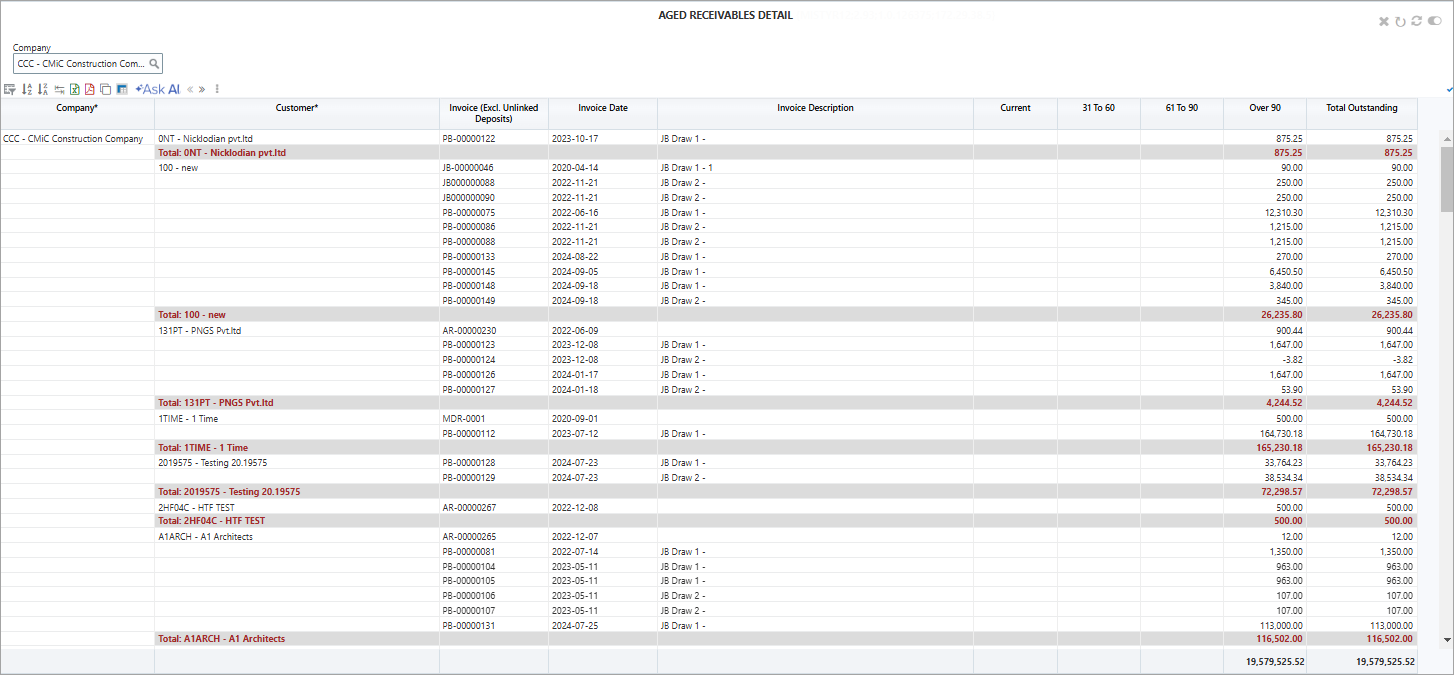This screenshot has width=1454, height=675.
Task: Click the back chevron in the toolbar
Action: coord(190,89)
